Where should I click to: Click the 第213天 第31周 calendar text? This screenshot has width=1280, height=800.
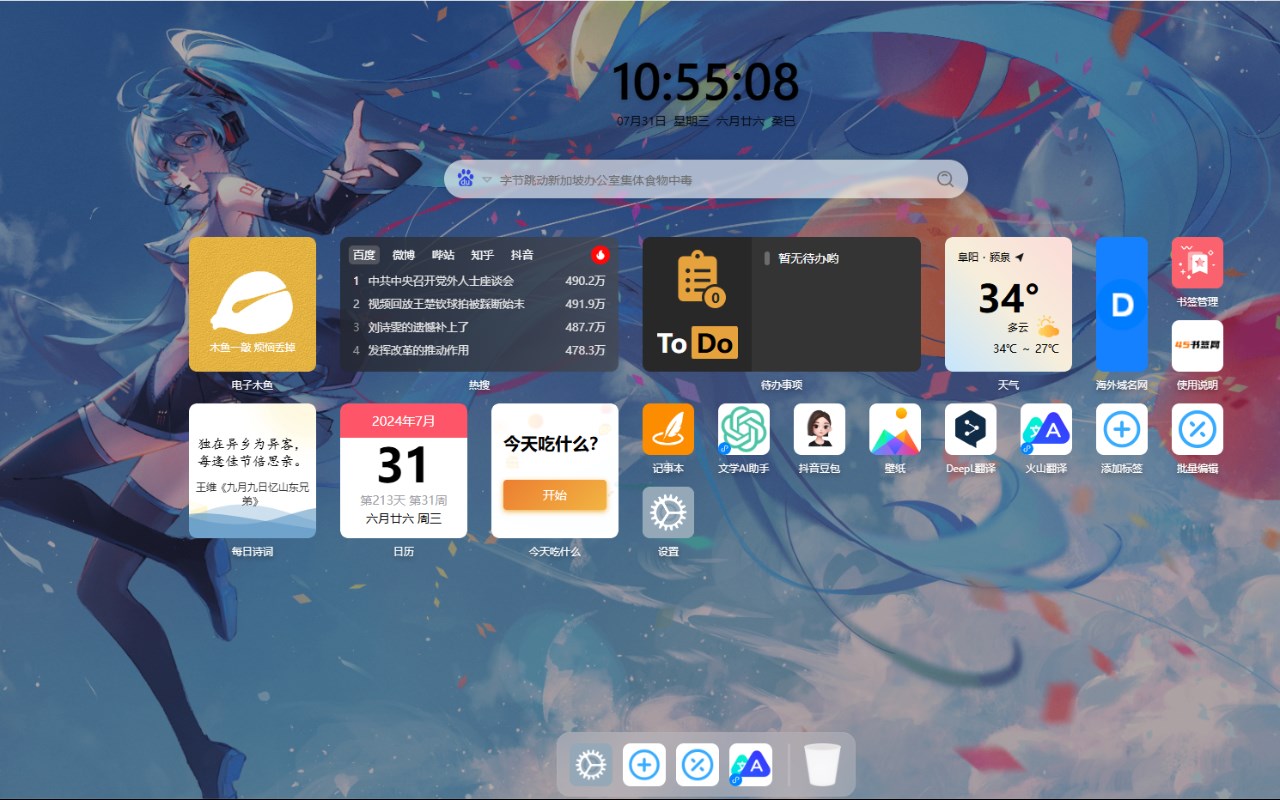pos(403,500)
